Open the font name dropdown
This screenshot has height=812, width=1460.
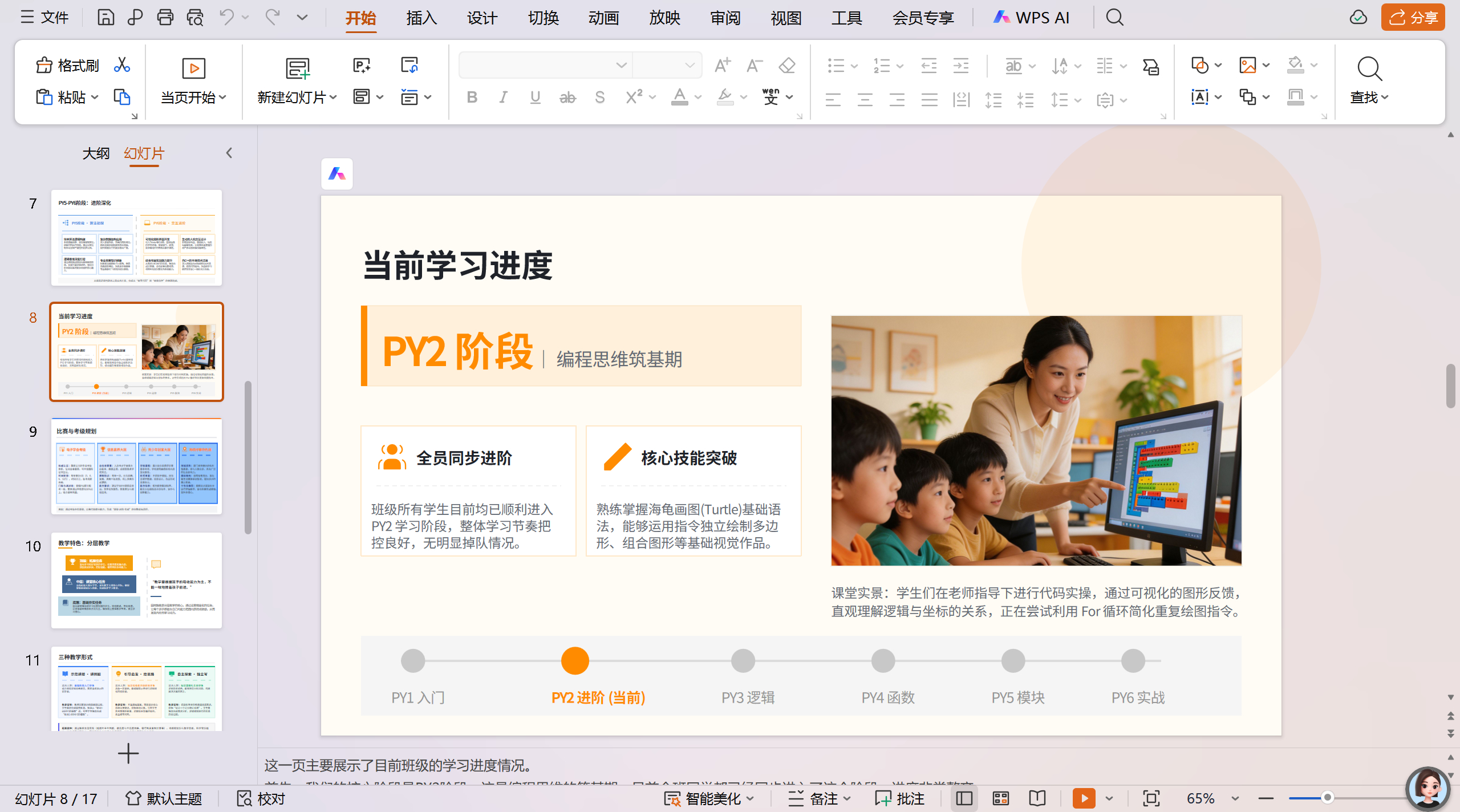621,66
